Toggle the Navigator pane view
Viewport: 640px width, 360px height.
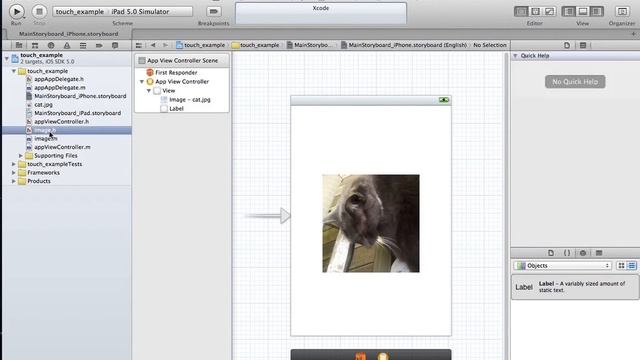(569, 11)
